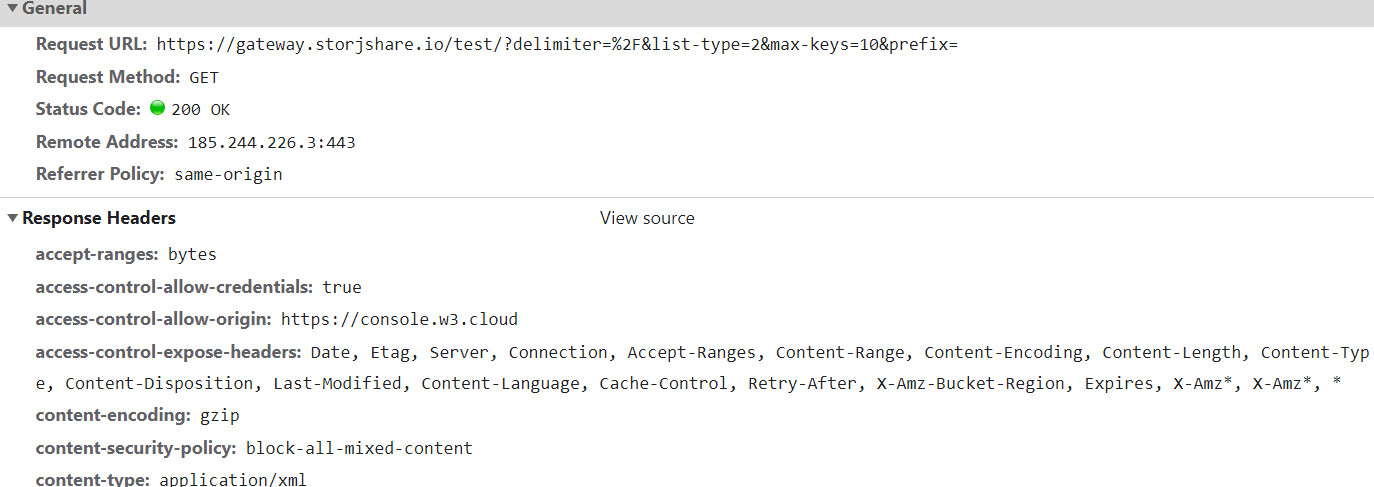Select the Referrer Policy same-origin value
The width and height of the screenshot is (1374, 487).
[x=229, y=175]
